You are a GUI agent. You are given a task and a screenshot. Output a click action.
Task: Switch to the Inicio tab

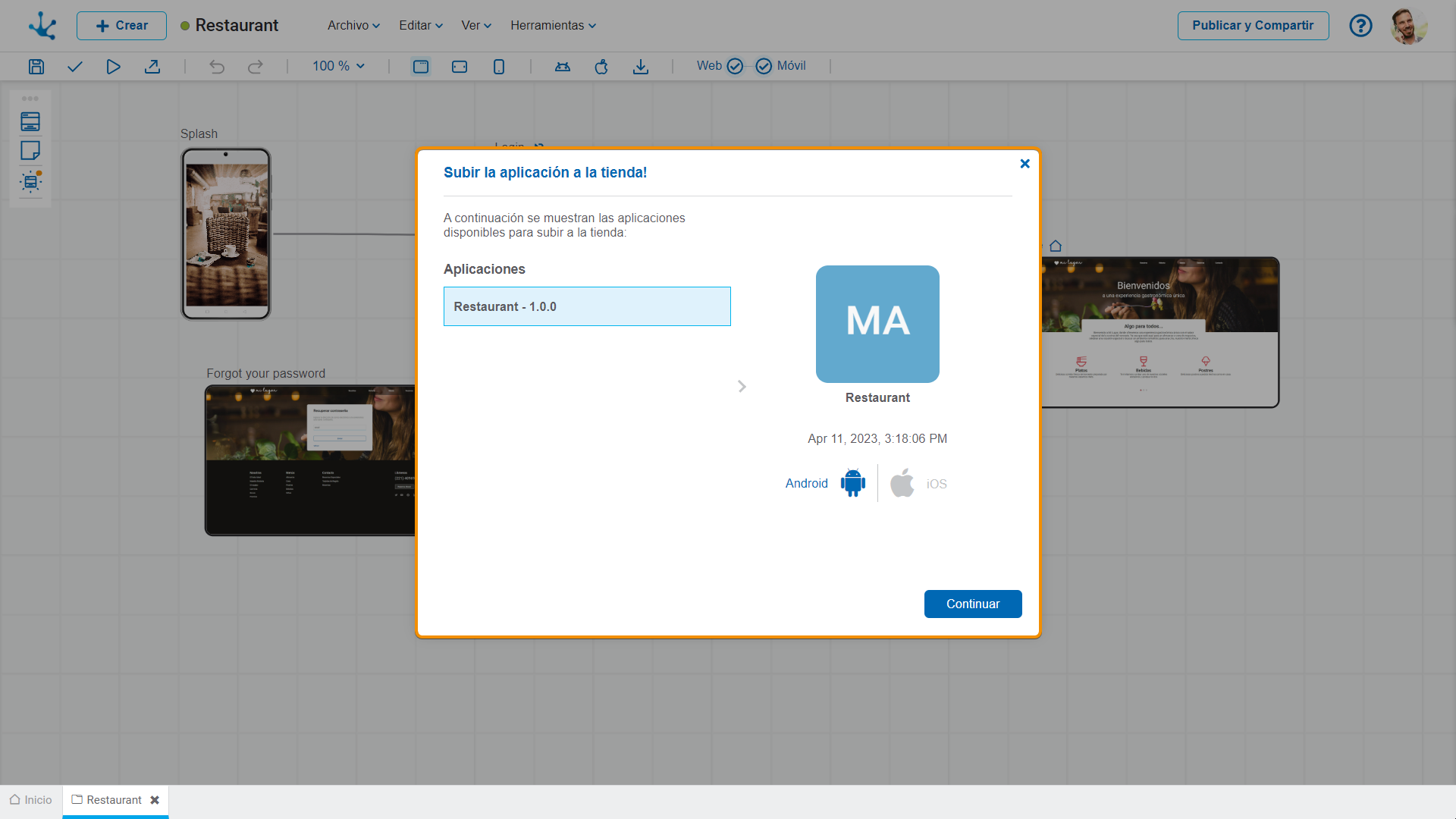coord(31,800)
